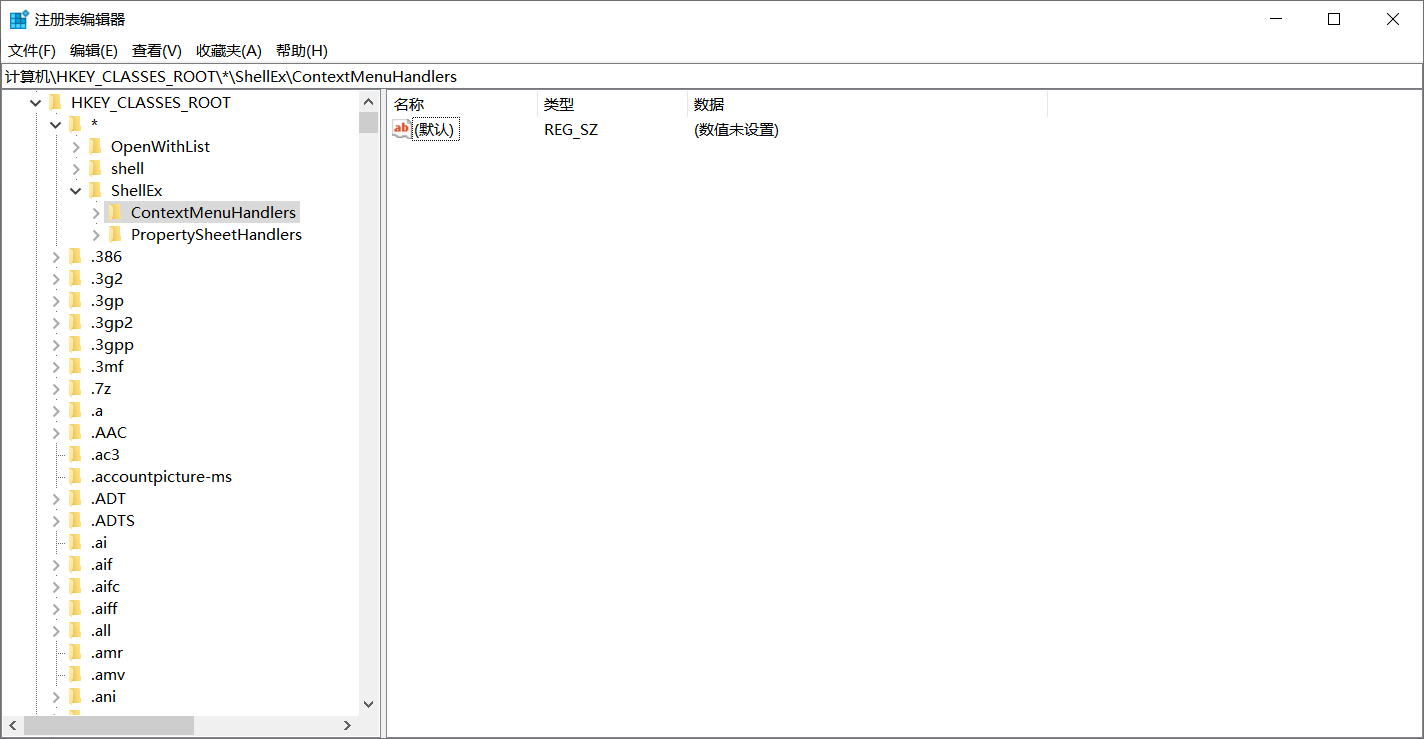Click the string value icon for (默认)
Screen dimensions: 1424x739
(x=402, y=129)
